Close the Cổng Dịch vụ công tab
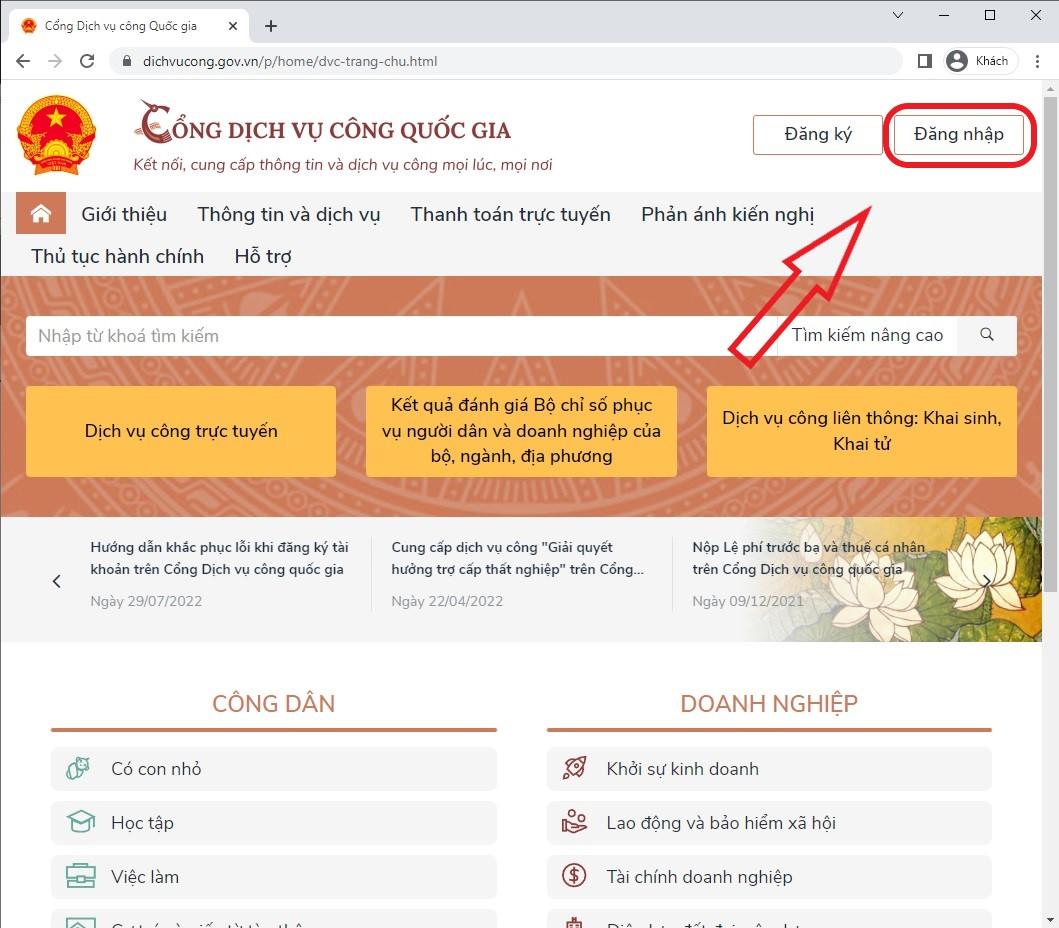Viewport: 1059px width, 928px height. [233, 26]
